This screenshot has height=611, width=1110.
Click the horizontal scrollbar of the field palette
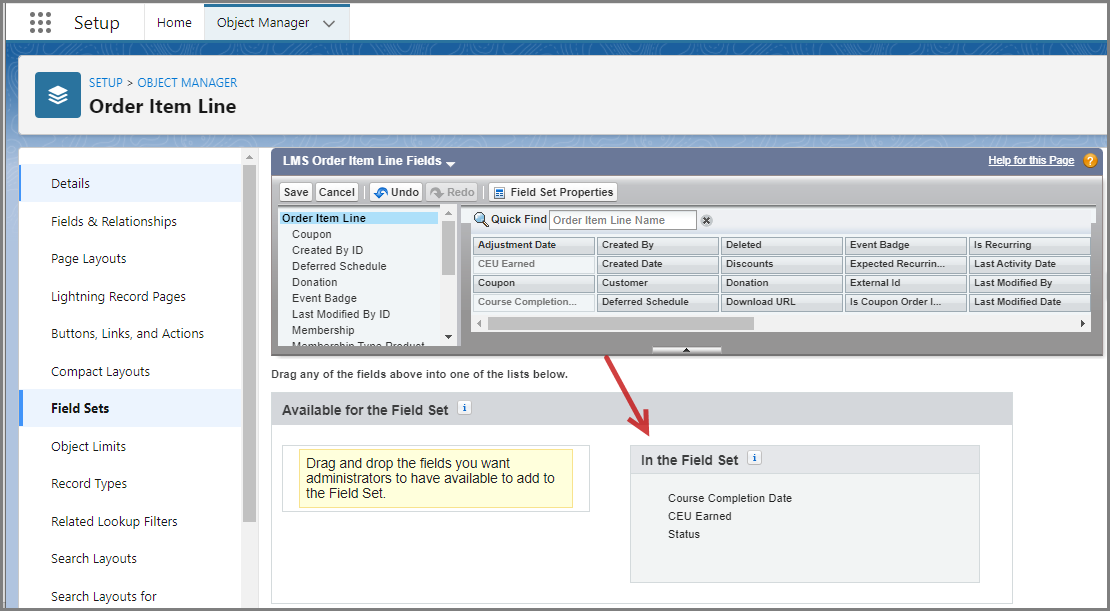click(x=620, y=324)
